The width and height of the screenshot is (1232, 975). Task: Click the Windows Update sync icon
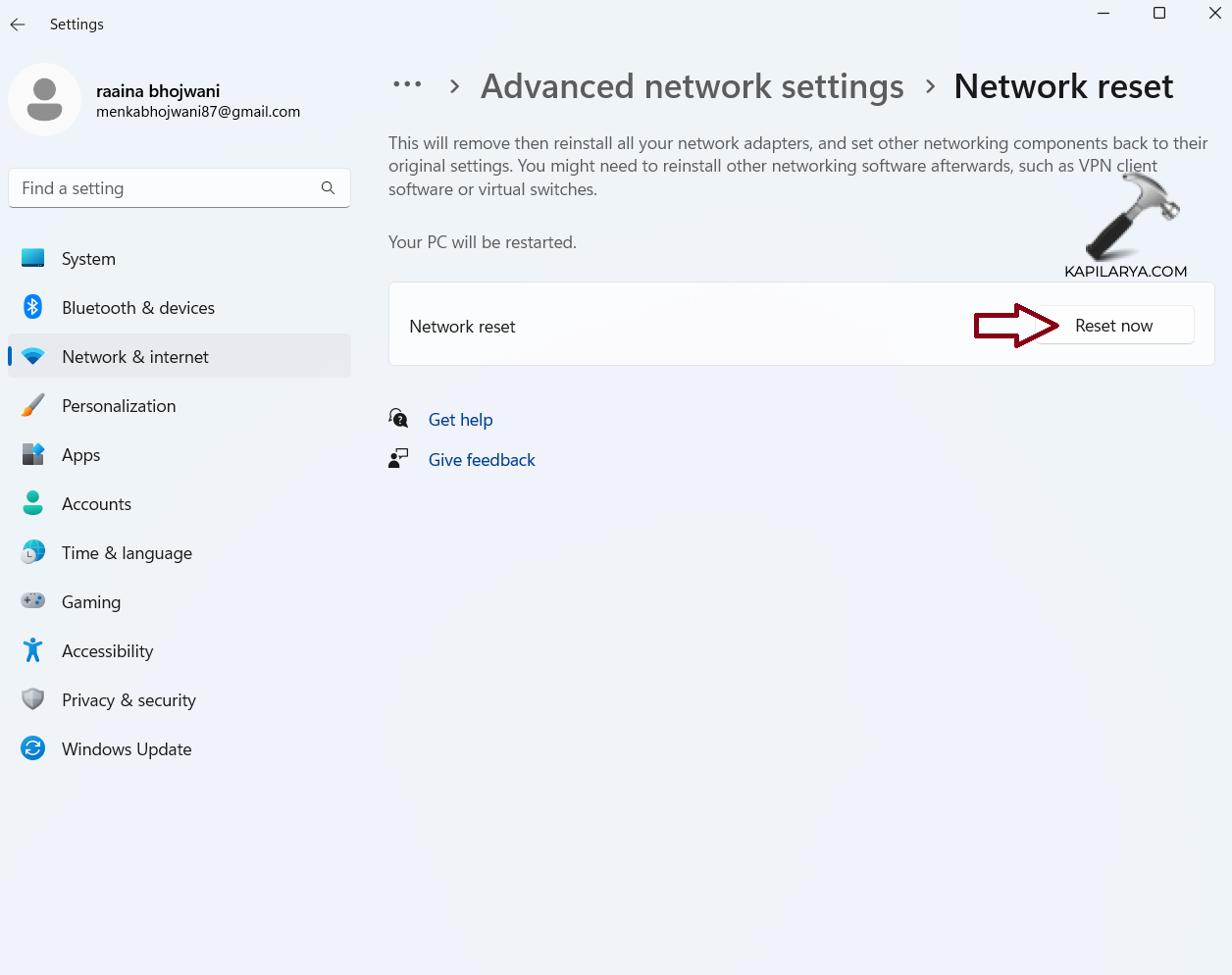pyautogui.click(x=32, y=748)
